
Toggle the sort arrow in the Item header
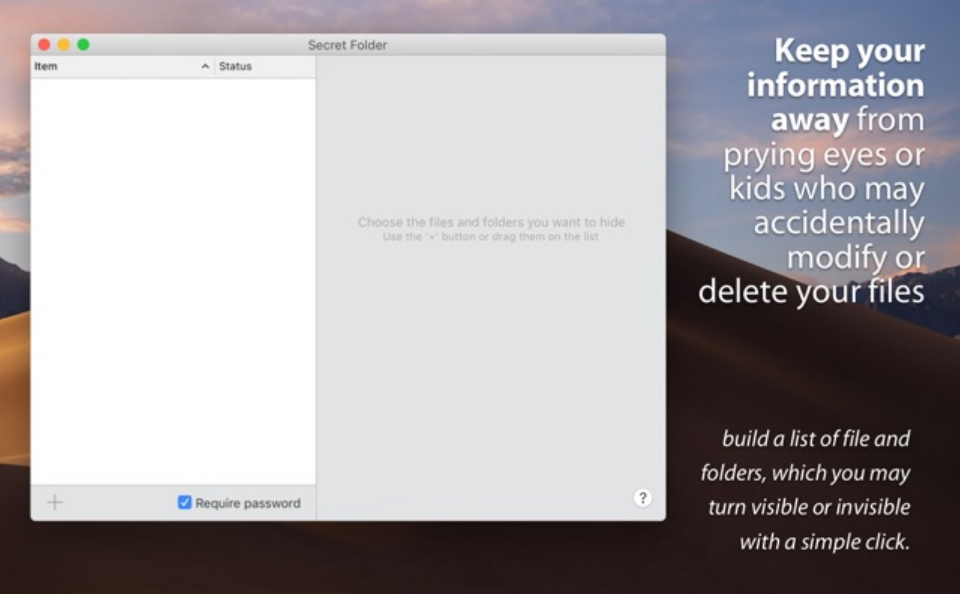click(x=205, y=66)
